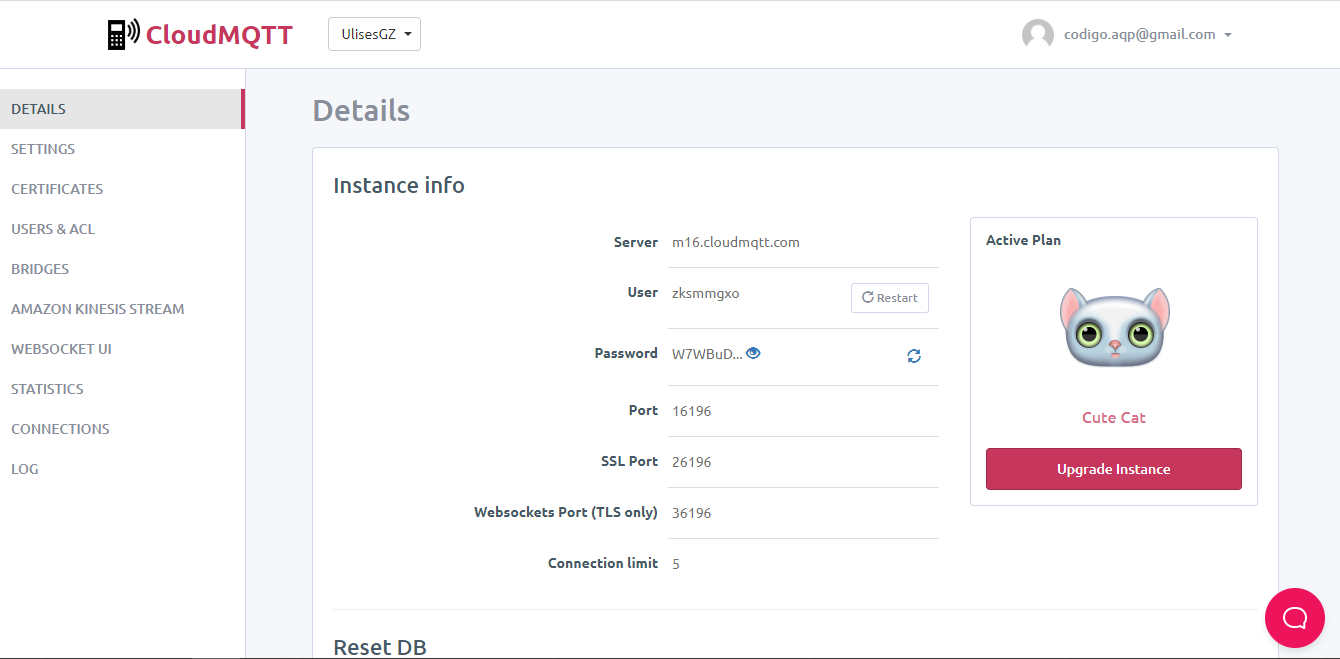Click the Details page heading
1340x659 pixels.
[x=361, y=110]
